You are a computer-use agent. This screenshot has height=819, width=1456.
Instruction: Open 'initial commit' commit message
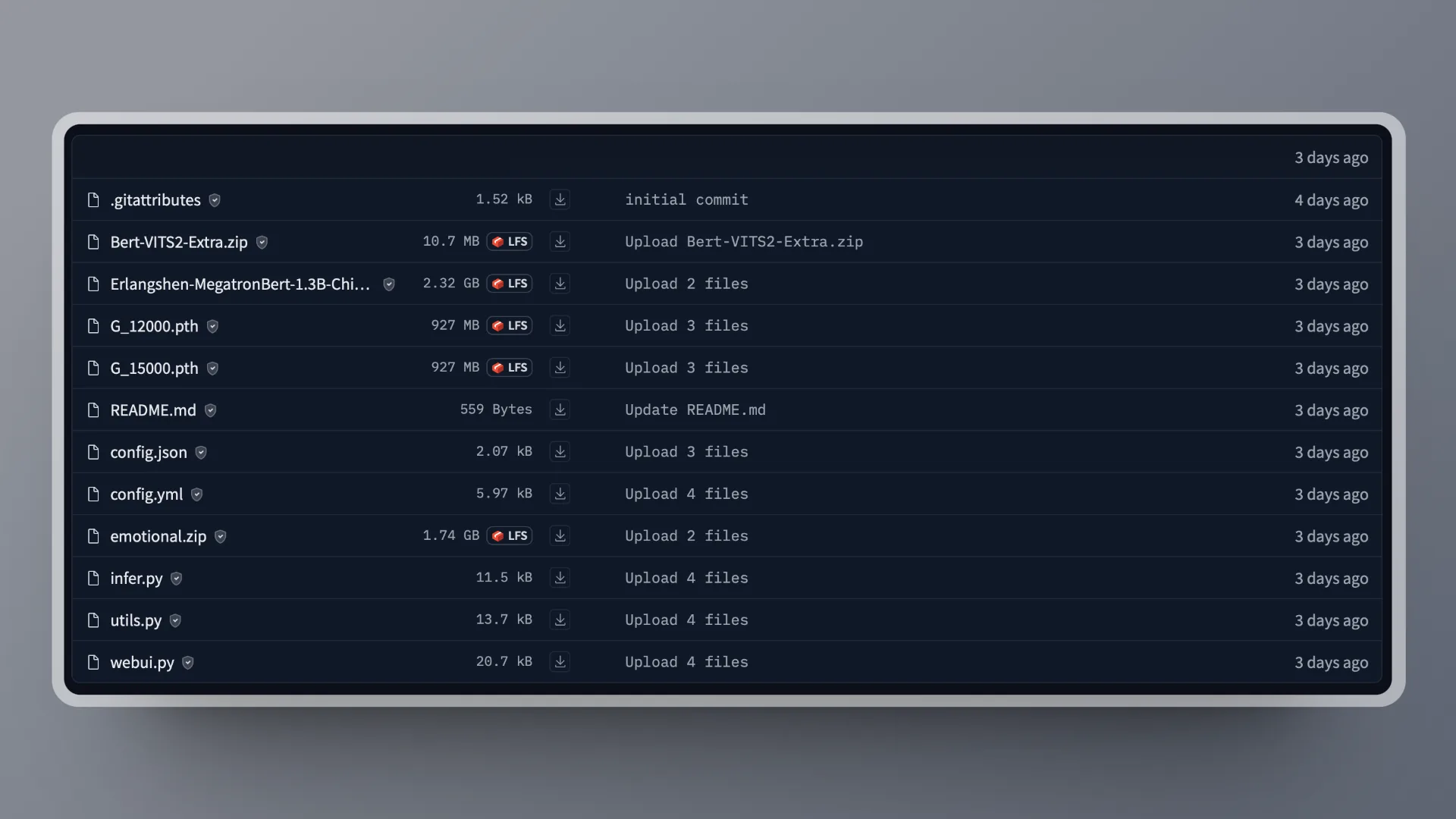pyautogui.click(x=686, y=199)
